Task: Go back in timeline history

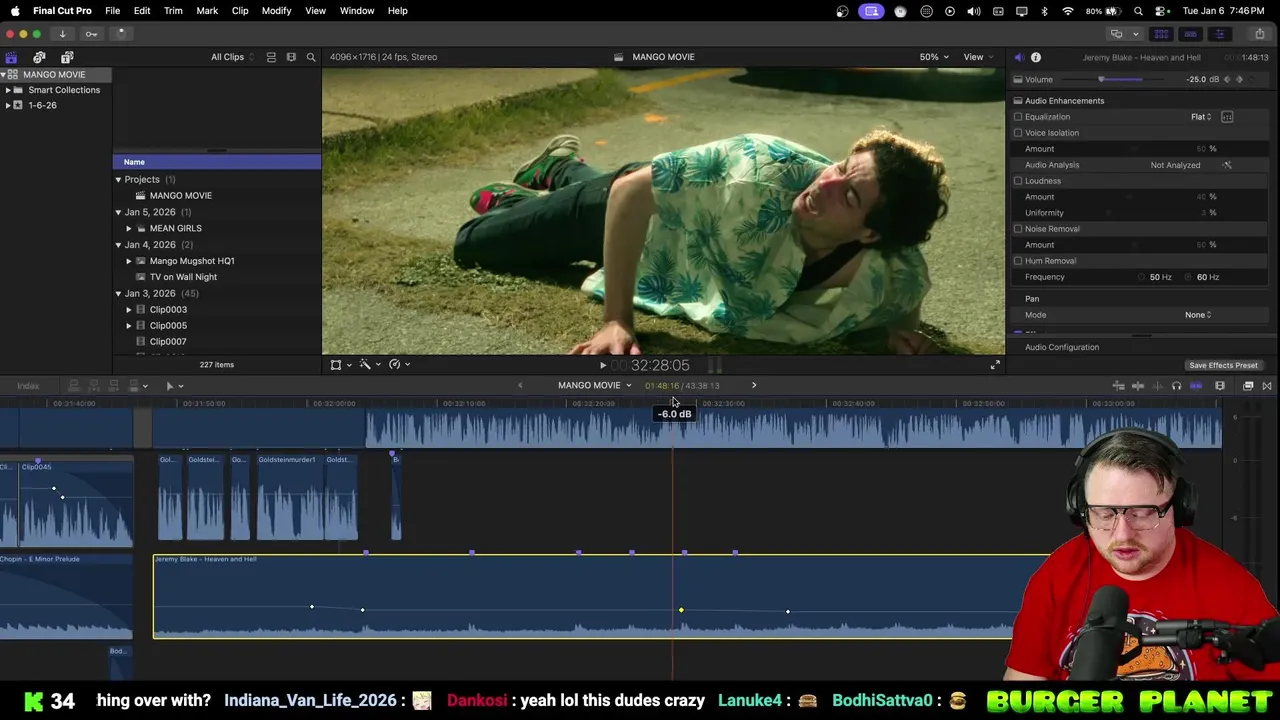Action: click(x=520, y=386)
